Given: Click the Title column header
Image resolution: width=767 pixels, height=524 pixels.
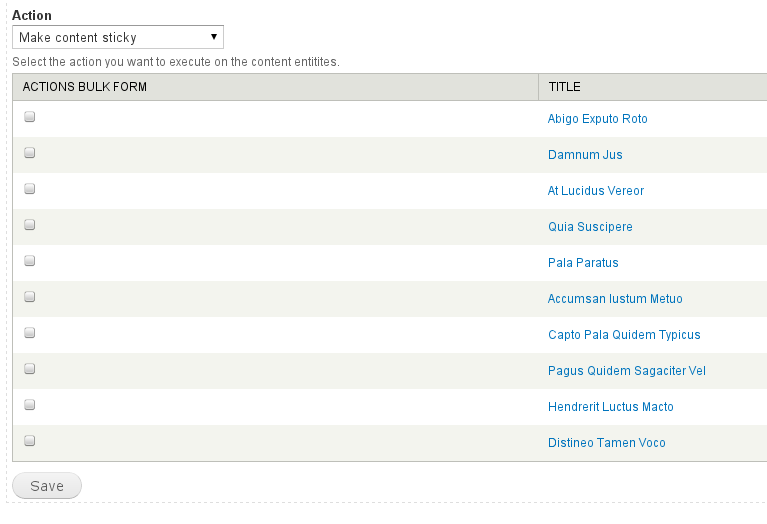Looking at the screenshot, I should [x=565, y=87].
